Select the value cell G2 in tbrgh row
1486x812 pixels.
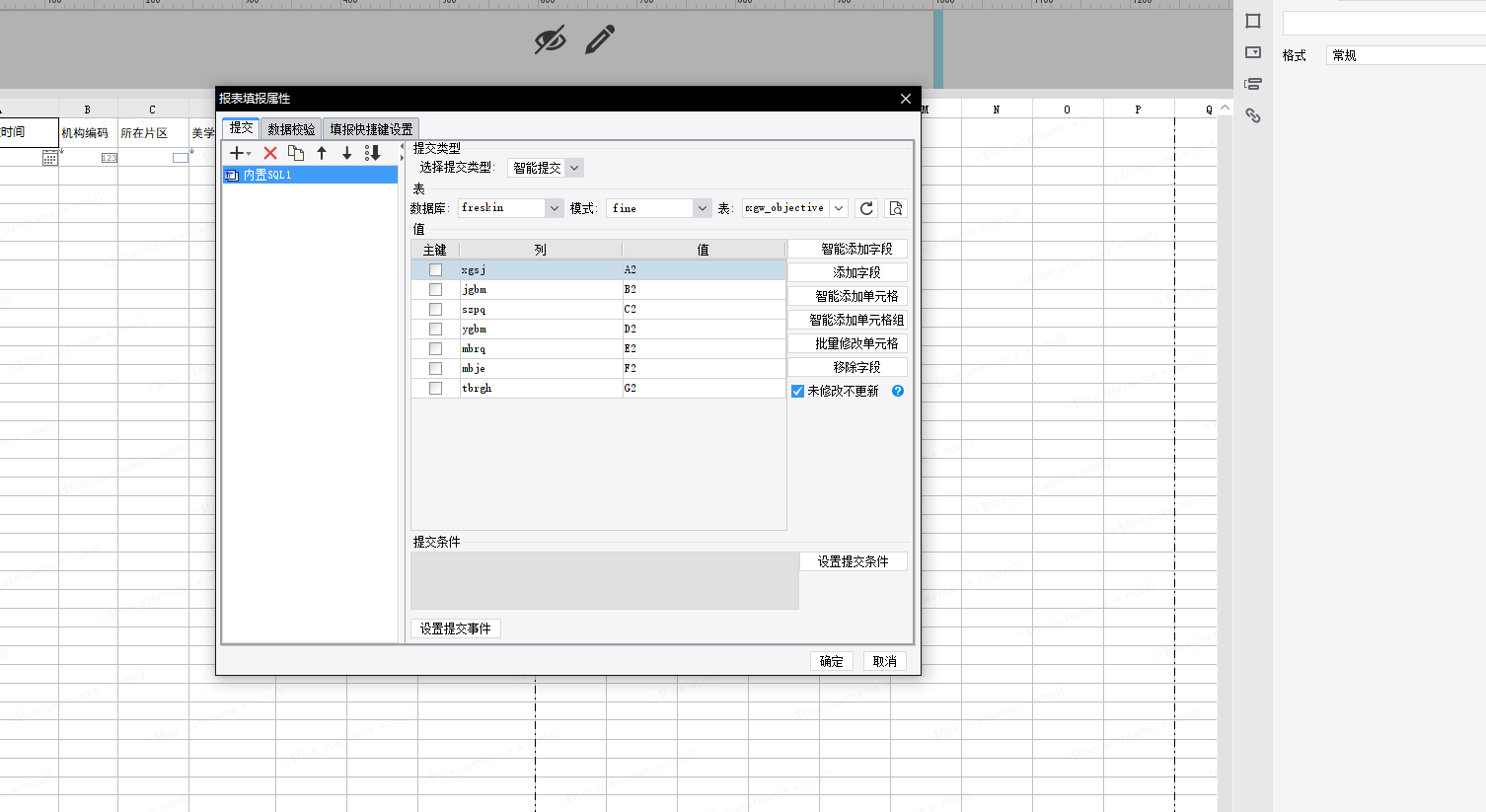click(703, 389)
